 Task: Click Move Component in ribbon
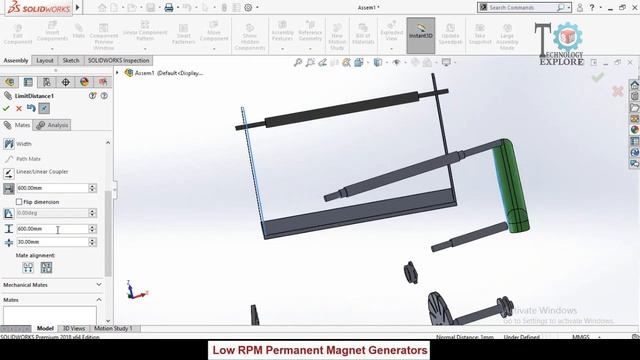click(214, 31)
